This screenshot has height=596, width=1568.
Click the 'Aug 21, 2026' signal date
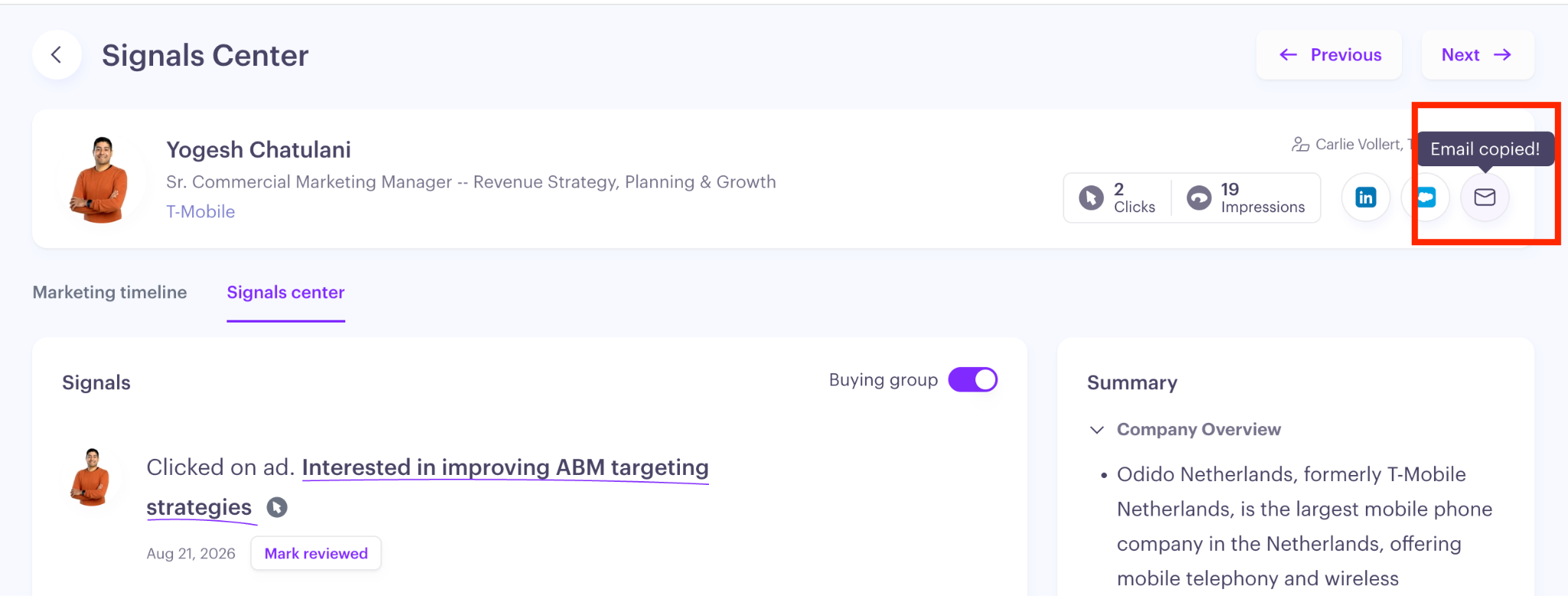(x=191, y=554)
